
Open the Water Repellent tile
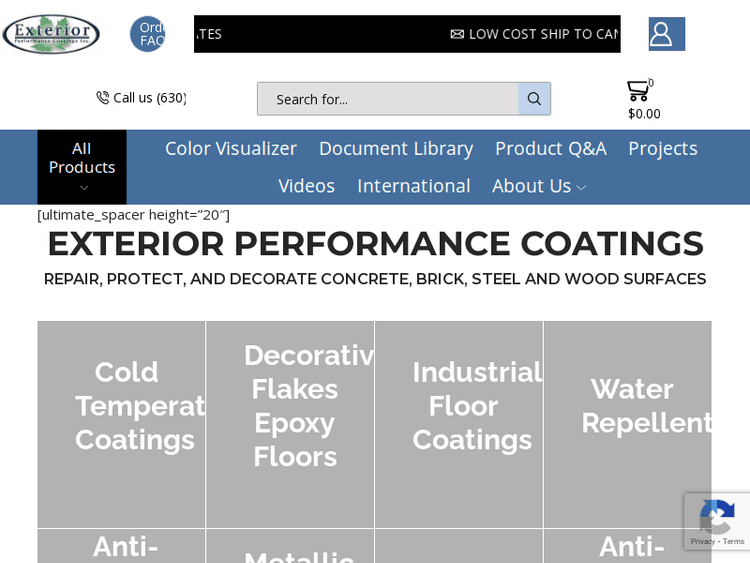[628, 424]
